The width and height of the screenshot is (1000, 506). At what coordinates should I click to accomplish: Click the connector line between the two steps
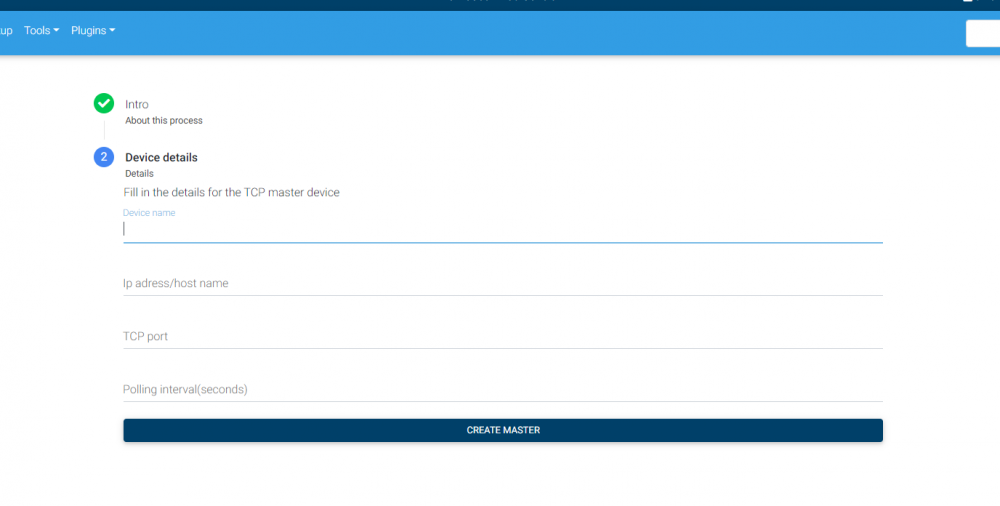[x=104, y=130]
